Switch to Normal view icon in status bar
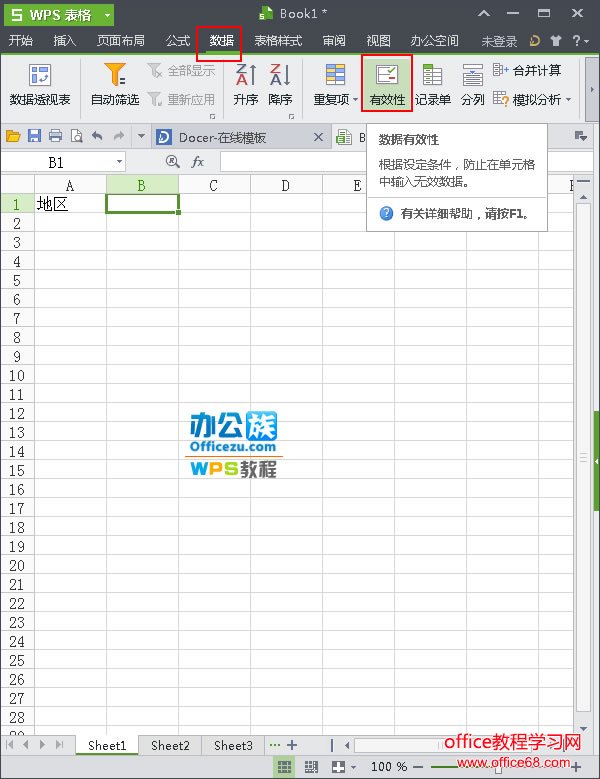 284,767
